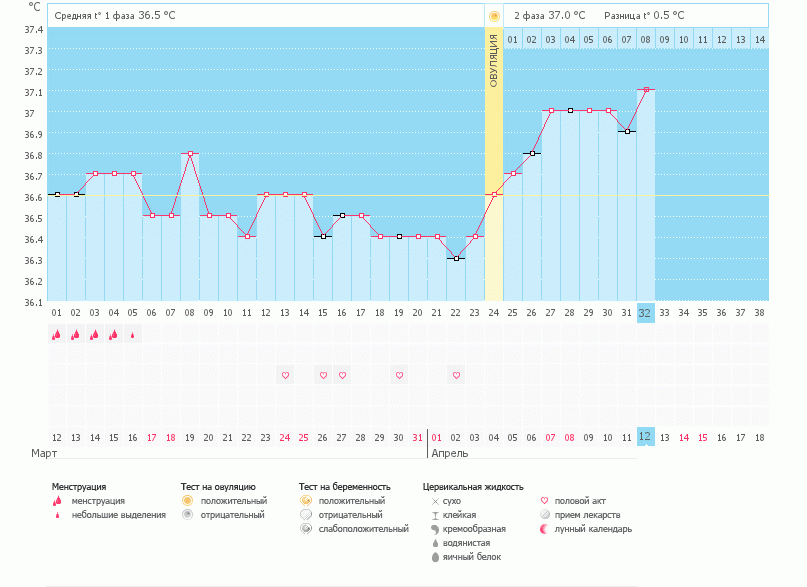Image resolution: width=807 pixels, height=587 pixels.
Task: Click the weakly positive pregnancy test icon
Action: tap(305, 529)
